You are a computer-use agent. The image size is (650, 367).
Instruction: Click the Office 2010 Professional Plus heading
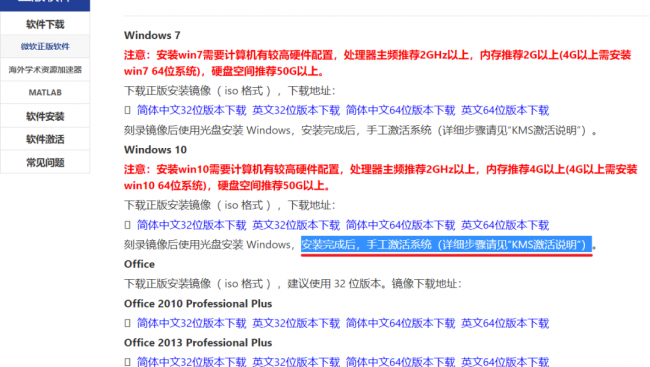pyautogui.click(x=198, y=304)
